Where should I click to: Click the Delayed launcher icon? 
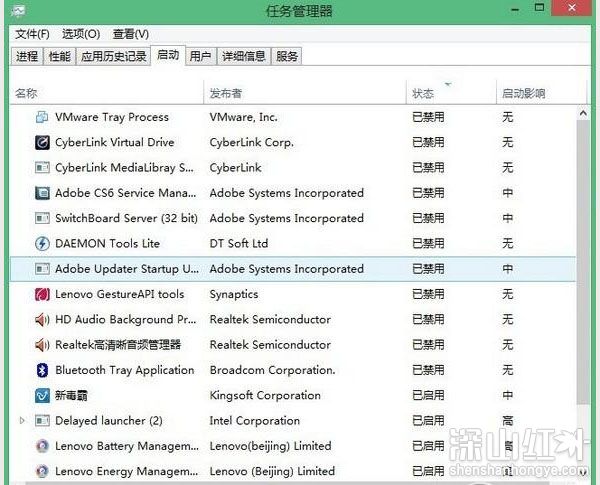(42, 421)
